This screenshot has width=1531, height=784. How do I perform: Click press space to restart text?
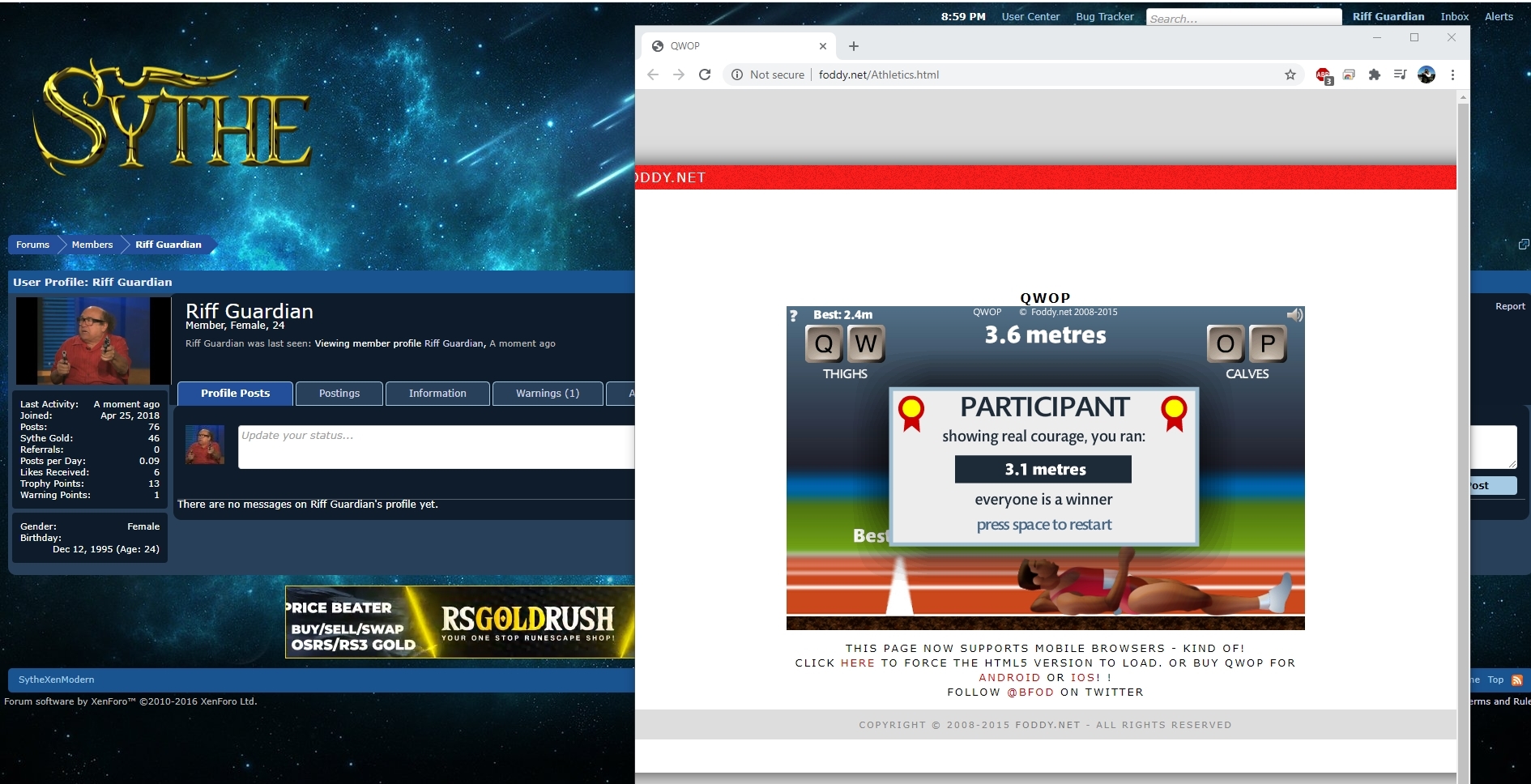pos(1043,525)
